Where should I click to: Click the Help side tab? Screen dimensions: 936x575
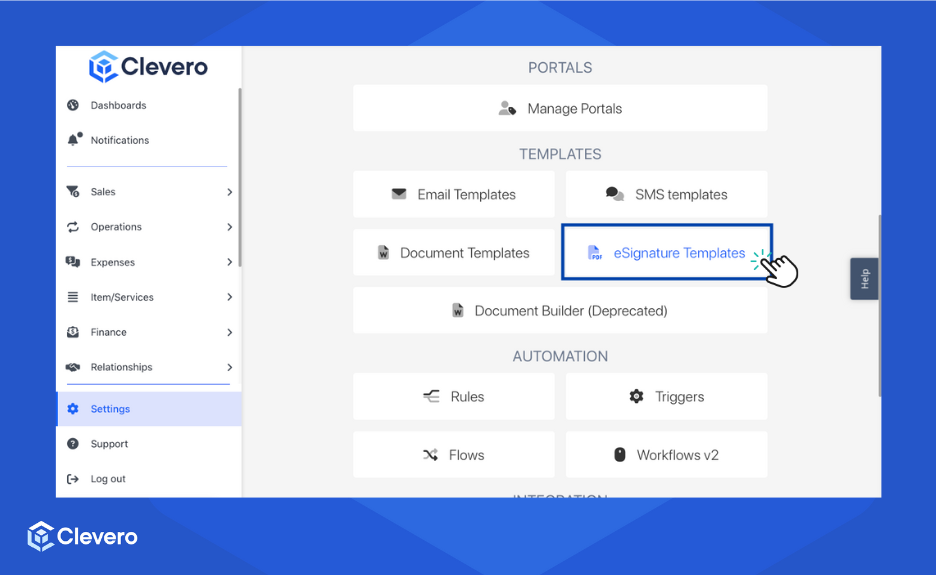(x=864, y=279)
